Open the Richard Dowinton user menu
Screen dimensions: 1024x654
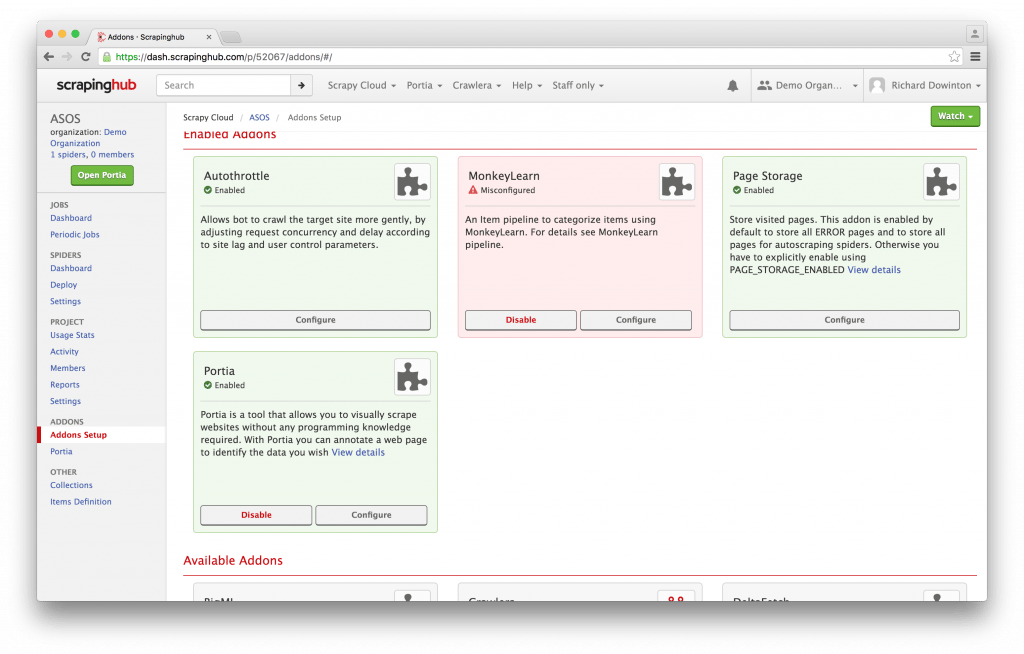tap(925, 86)
